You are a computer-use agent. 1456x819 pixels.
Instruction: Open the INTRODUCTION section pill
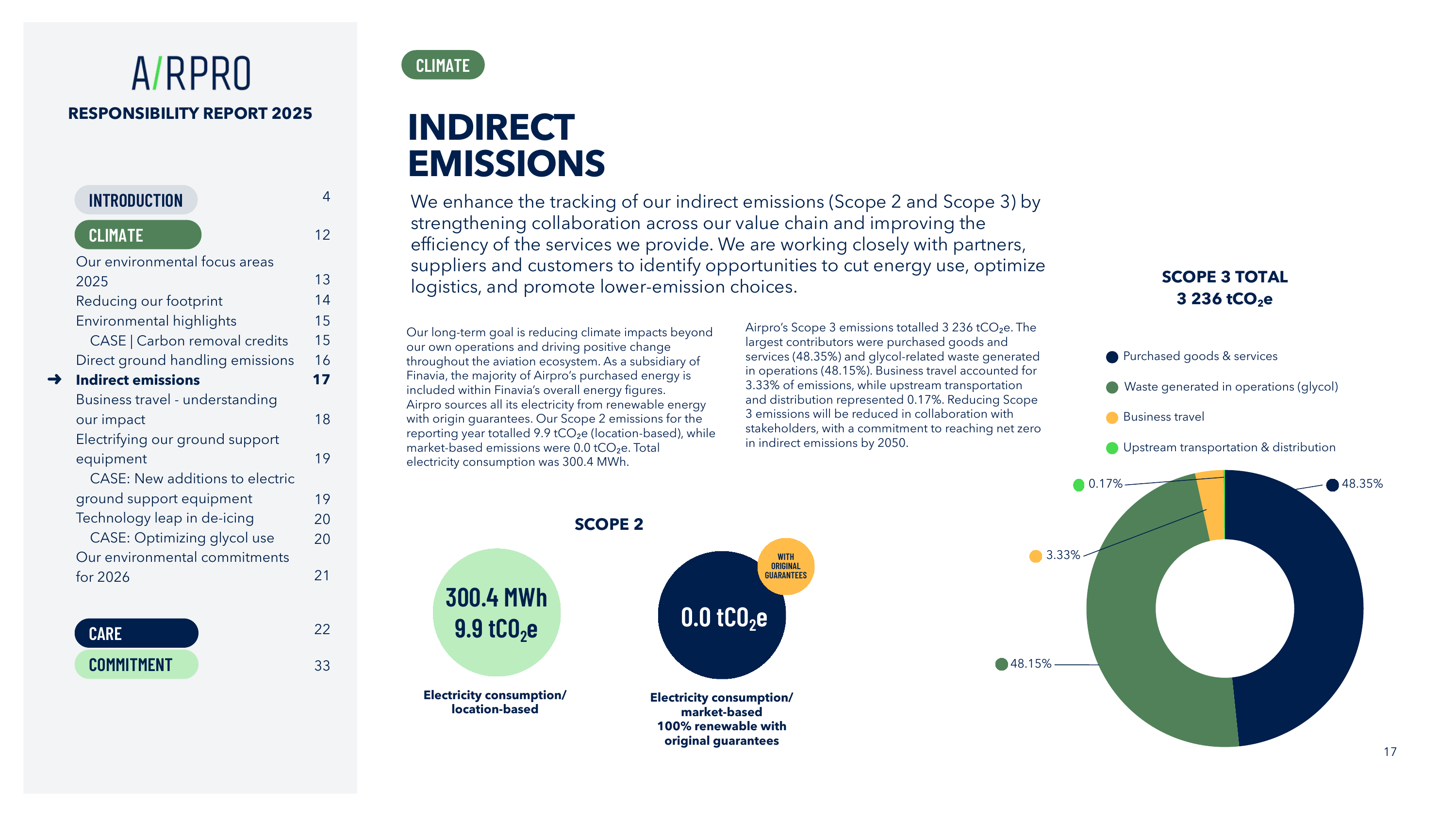pyautogui.click(x=136, y=200)
